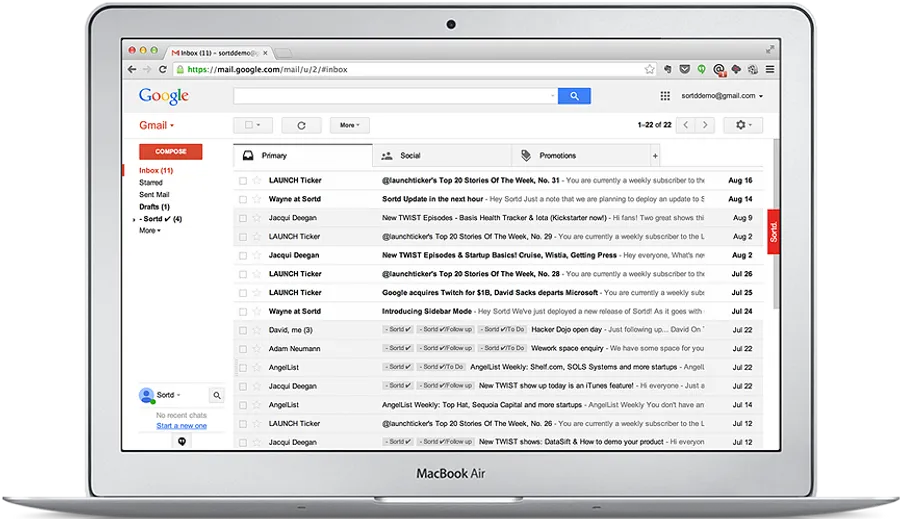Select the LAUNCH Ticker Aug 16 email checkbox
The image size is (900, 519).
243,181
